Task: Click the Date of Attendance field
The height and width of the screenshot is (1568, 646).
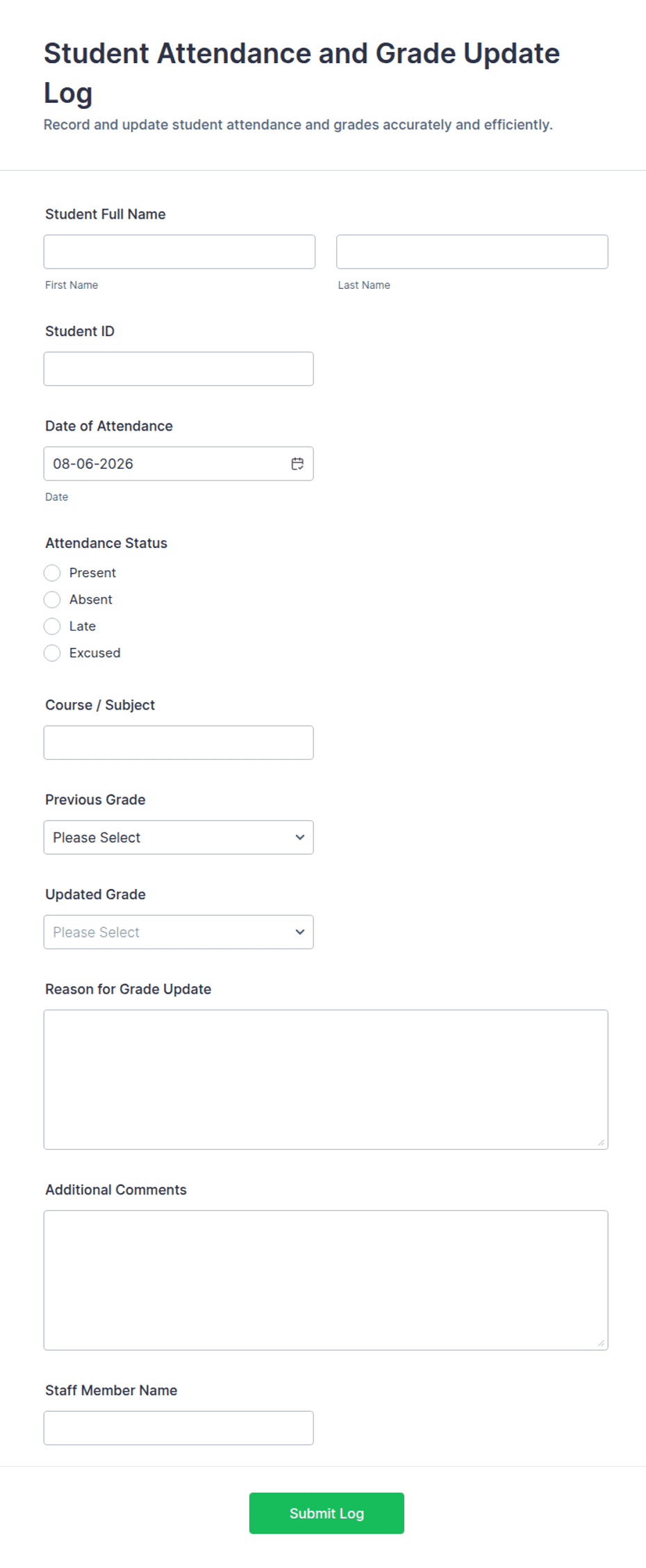Action: [x=179, y=464]
